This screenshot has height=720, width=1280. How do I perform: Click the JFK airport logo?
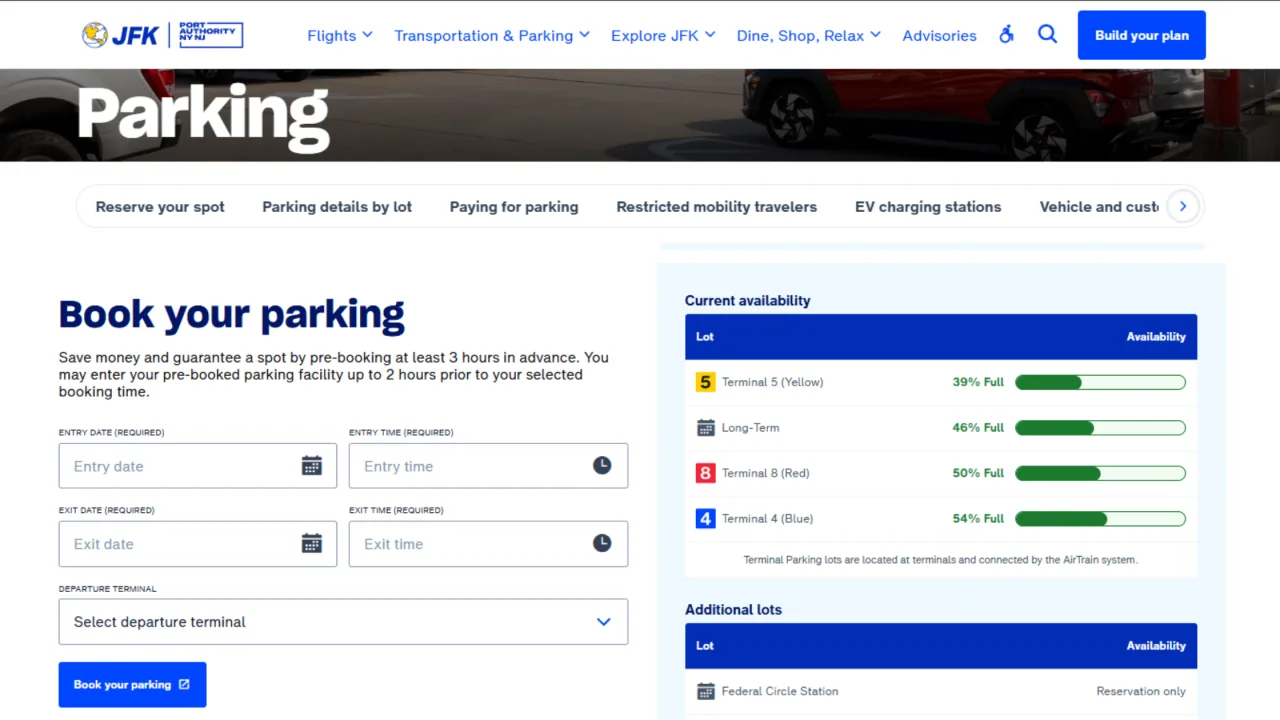[x=120, y=35]
